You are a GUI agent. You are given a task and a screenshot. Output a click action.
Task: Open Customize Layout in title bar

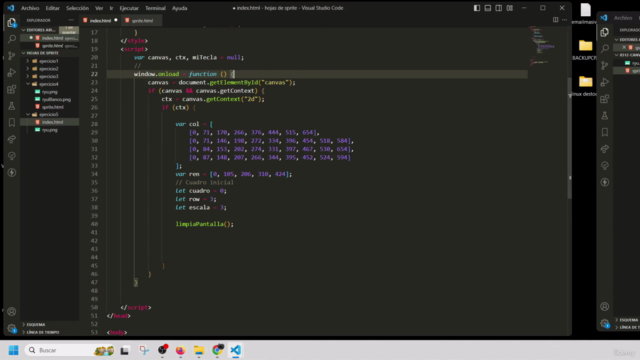pos(509,8)
